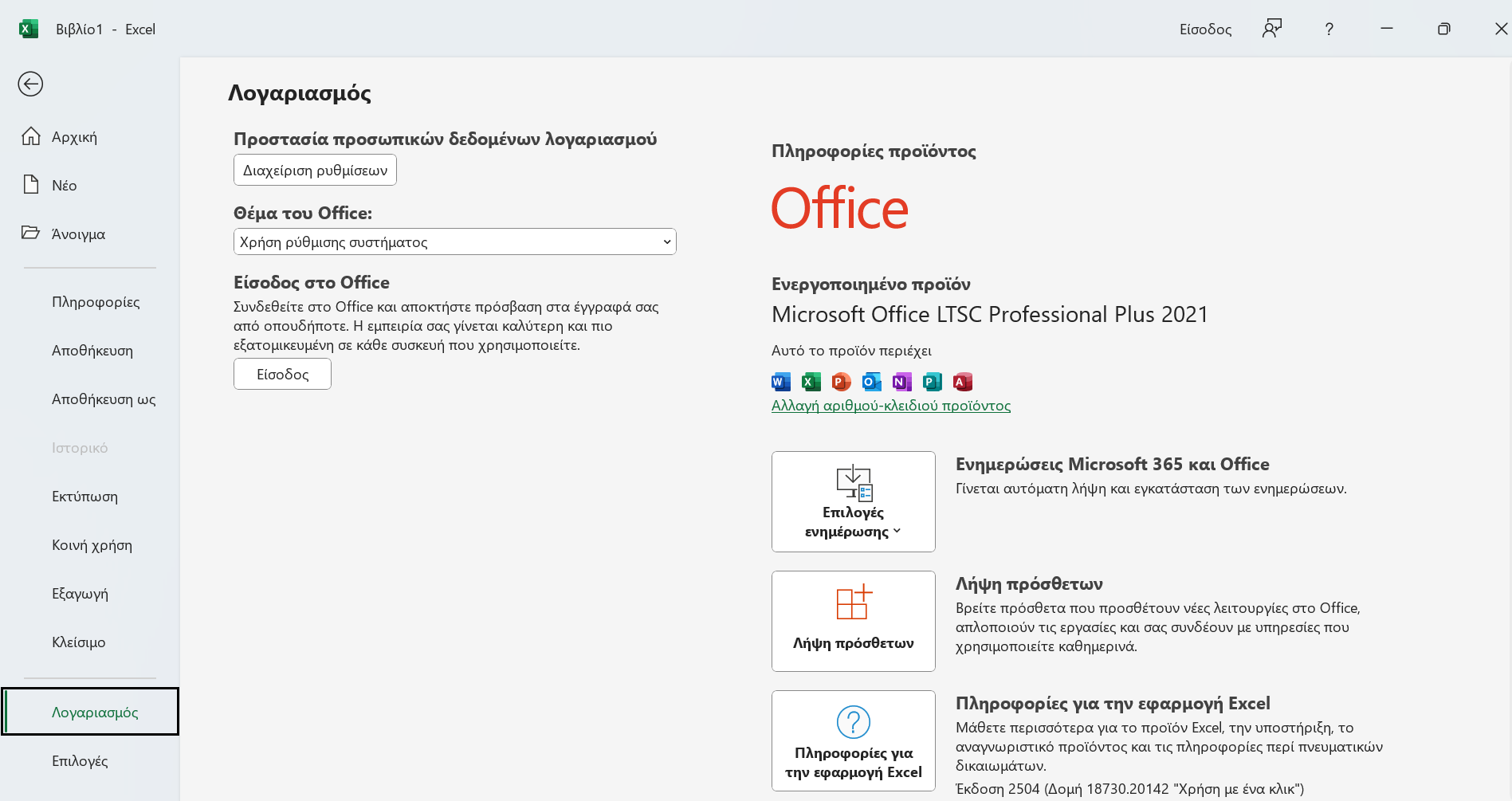1512x801 pixels.
Task: Click Πληροφορίες για την εφαρμογή Excel button
Action: [x=854, y=740]
